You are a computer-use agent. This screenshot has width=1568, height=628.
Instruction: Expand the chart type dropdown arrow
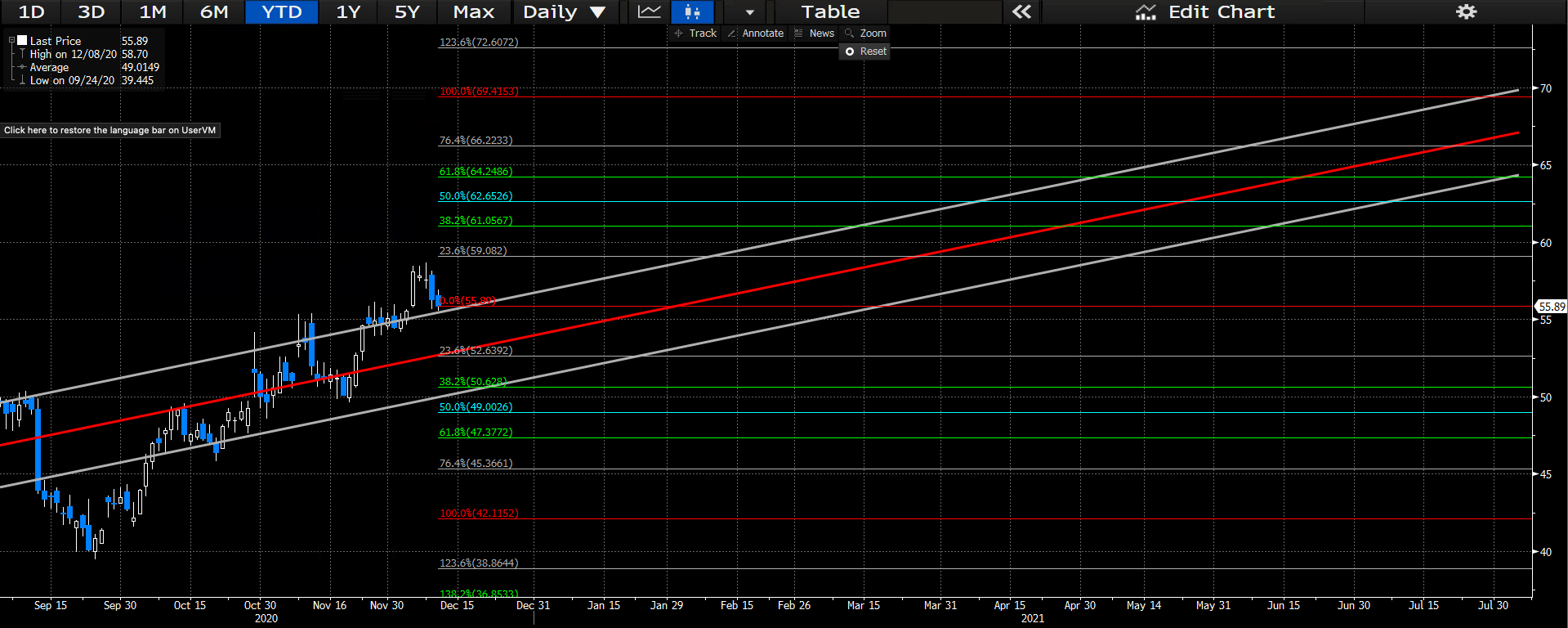pos(749,11)
